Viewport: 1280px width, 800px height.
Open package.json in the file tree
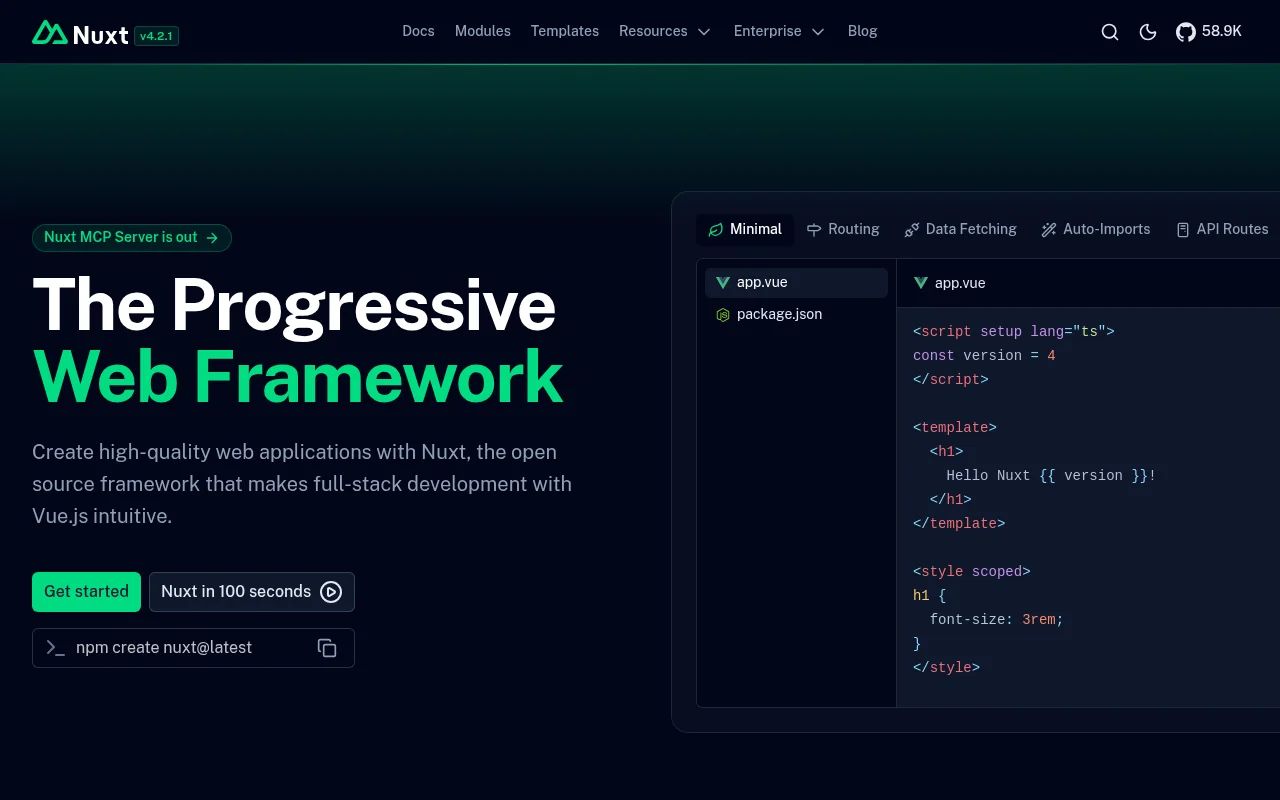pyautogui.click(x=778, y=314)
